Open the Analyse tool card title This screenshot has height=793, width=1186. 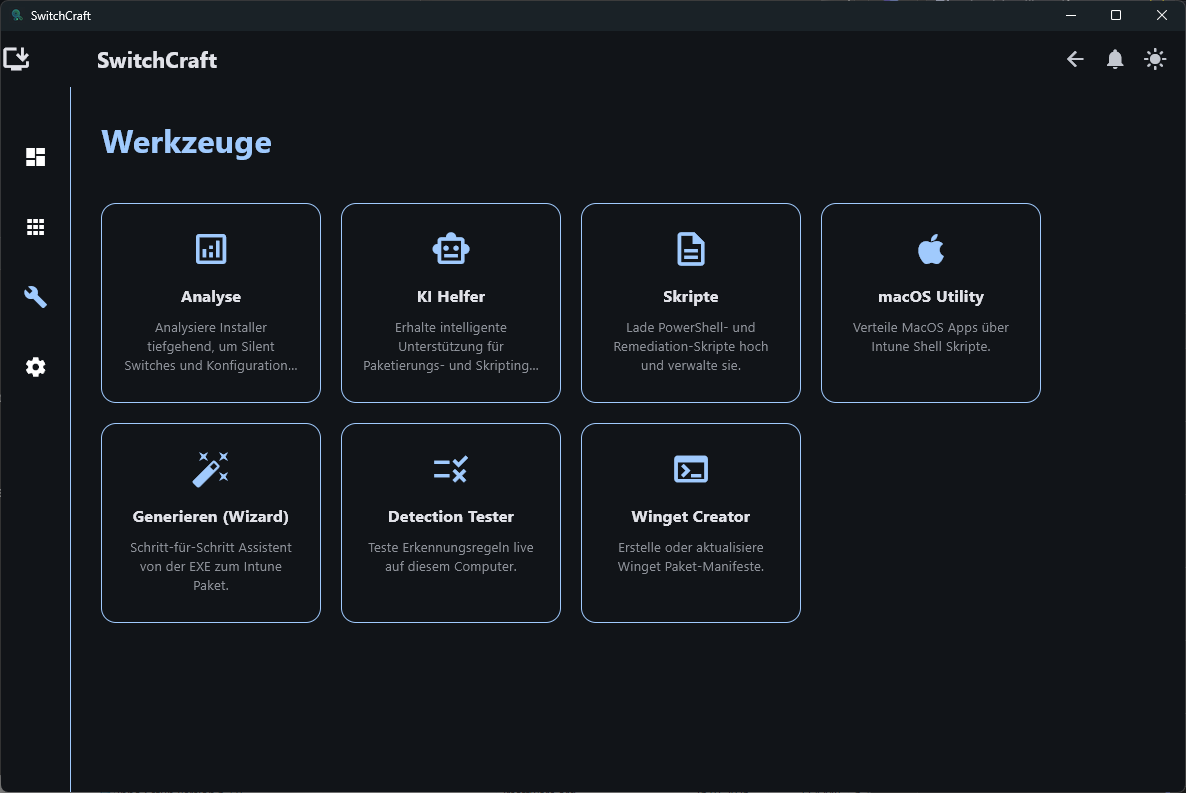211,297
